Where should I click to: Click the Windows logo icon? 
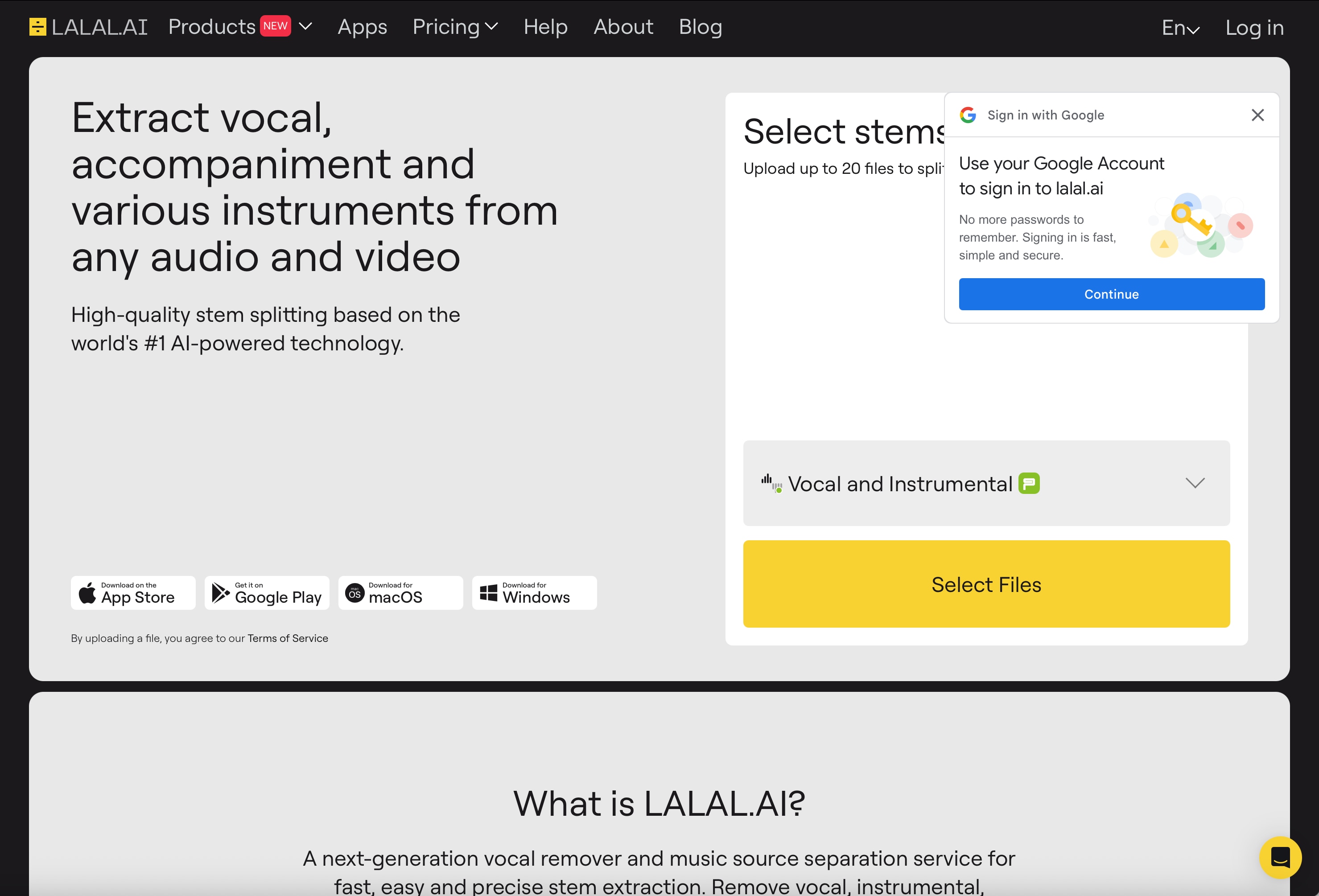(489, 593)
